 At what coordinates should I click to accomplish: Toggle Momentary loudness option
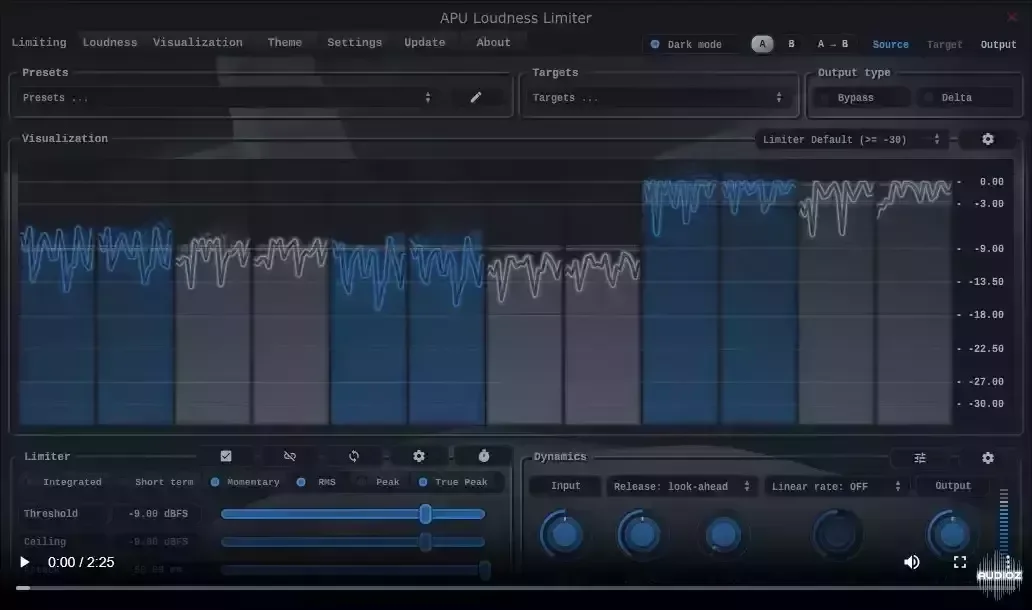pos(245,482)
